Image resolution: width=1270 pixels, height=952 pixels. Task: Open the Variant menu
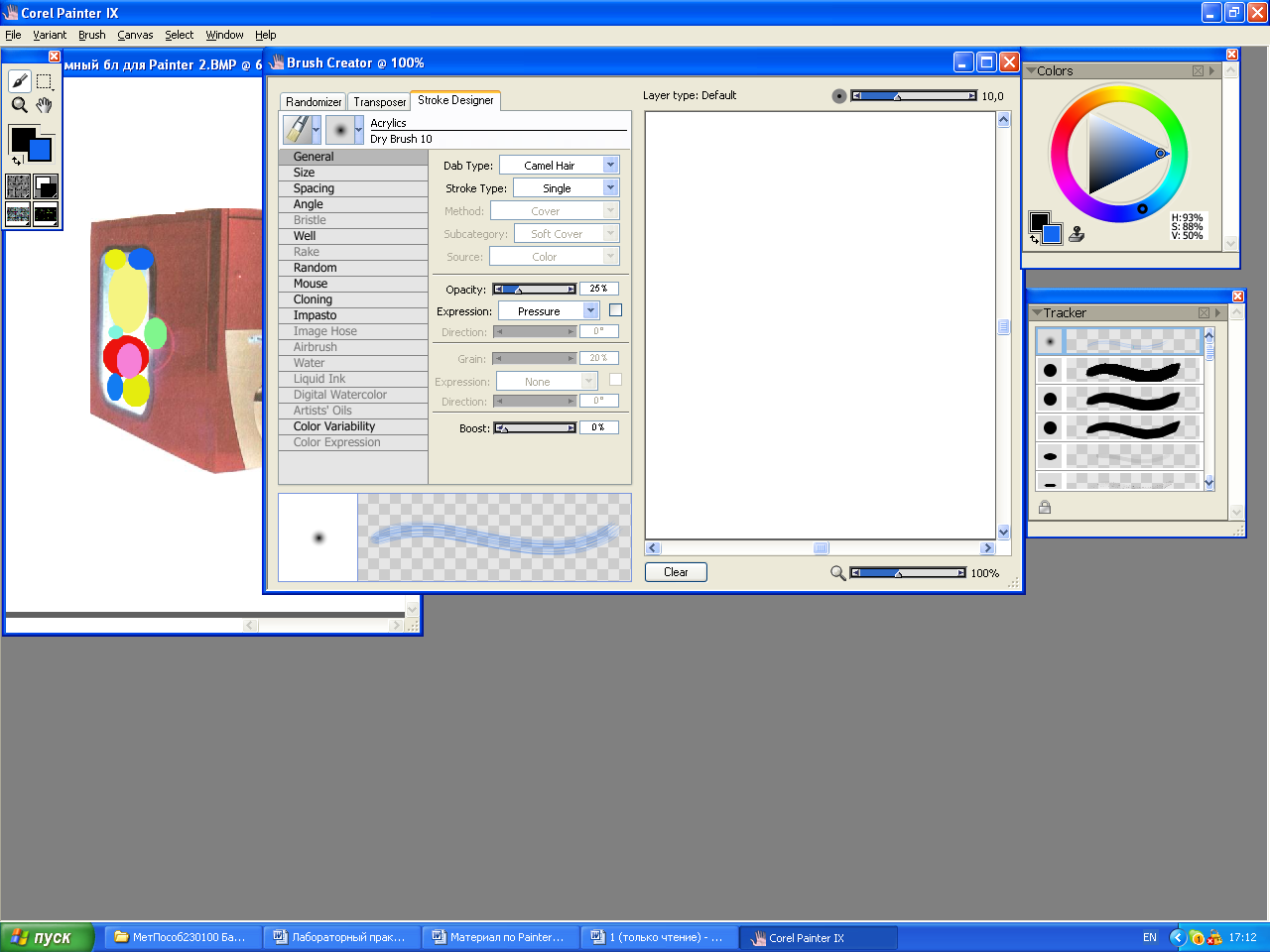[x=50, y=35]
